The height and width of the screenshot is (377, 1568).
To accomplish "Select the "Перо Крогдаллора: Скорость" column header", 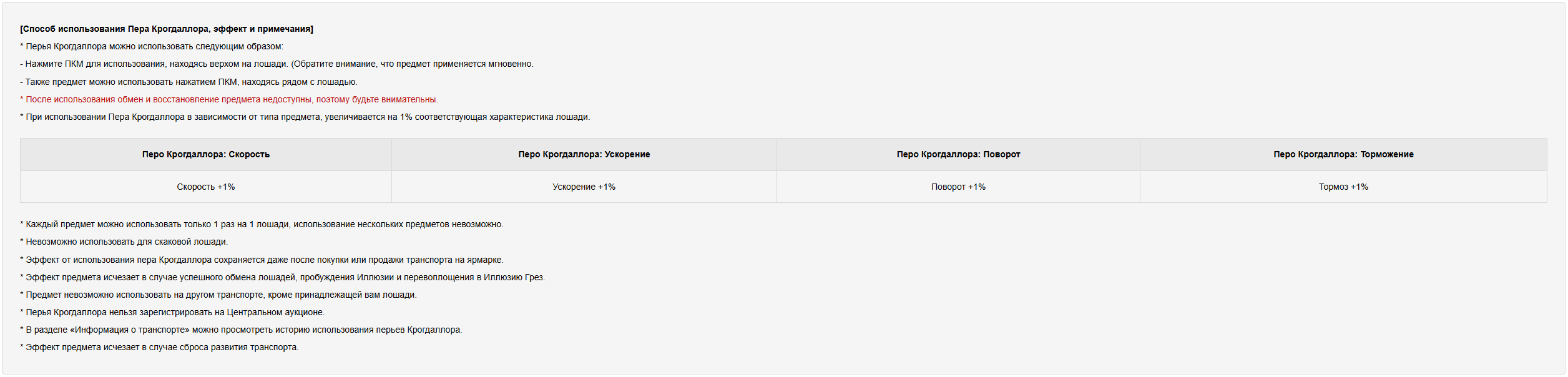I will point(206,154).
